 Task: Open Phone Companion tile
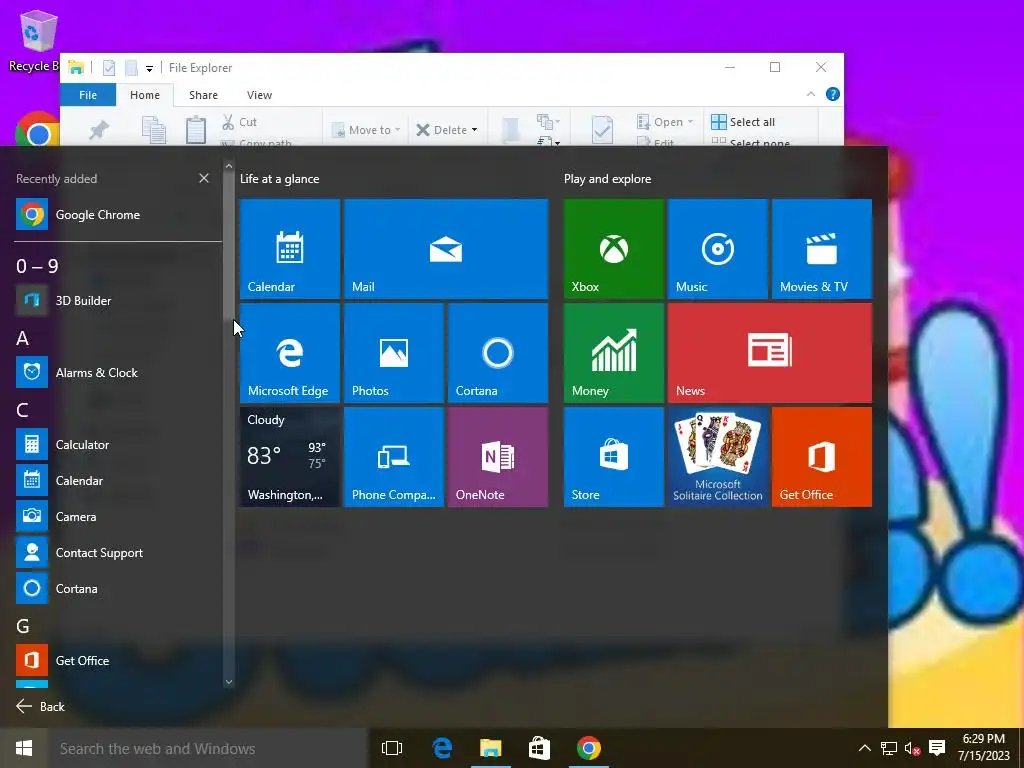point(394,457)
